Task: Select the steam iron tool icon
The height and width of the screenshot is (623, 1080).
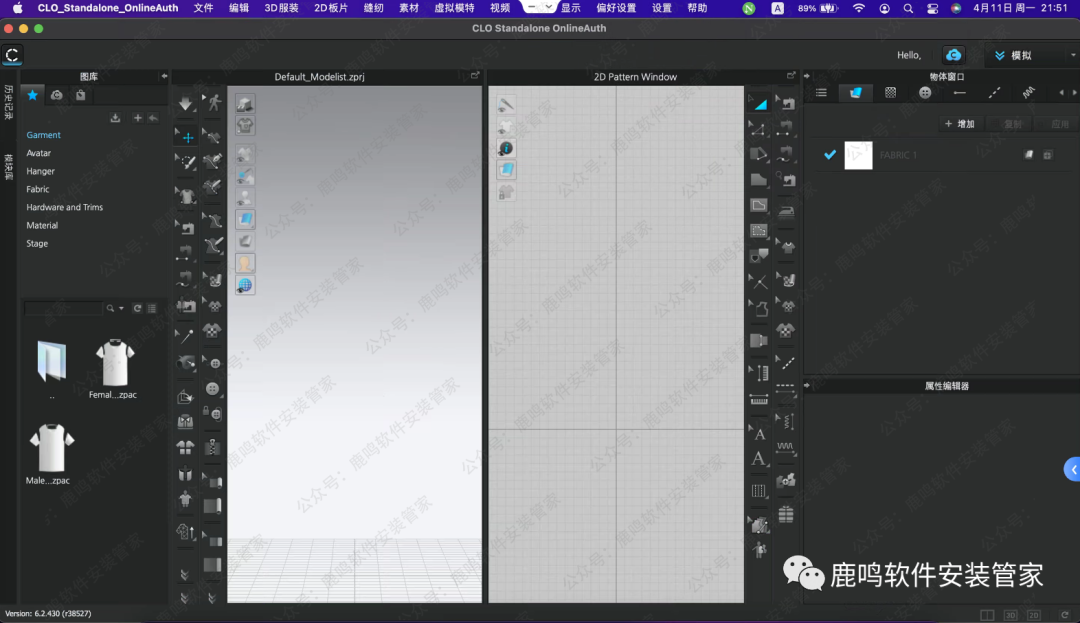Action: coord(787,211)
